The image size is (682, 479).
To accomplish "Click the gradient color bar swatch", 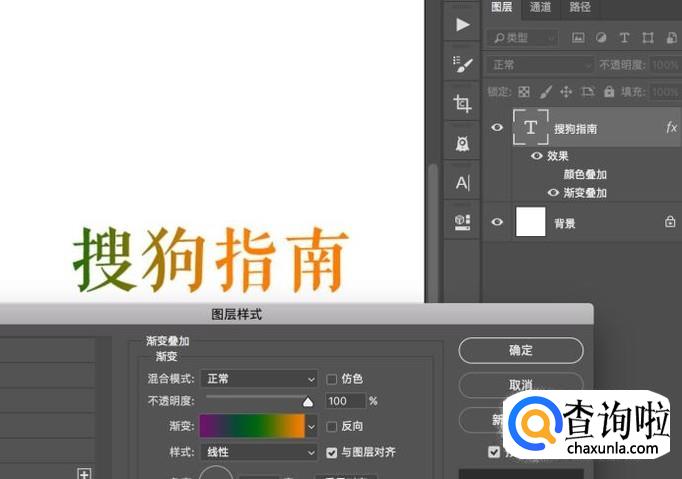I will [252, 426].
